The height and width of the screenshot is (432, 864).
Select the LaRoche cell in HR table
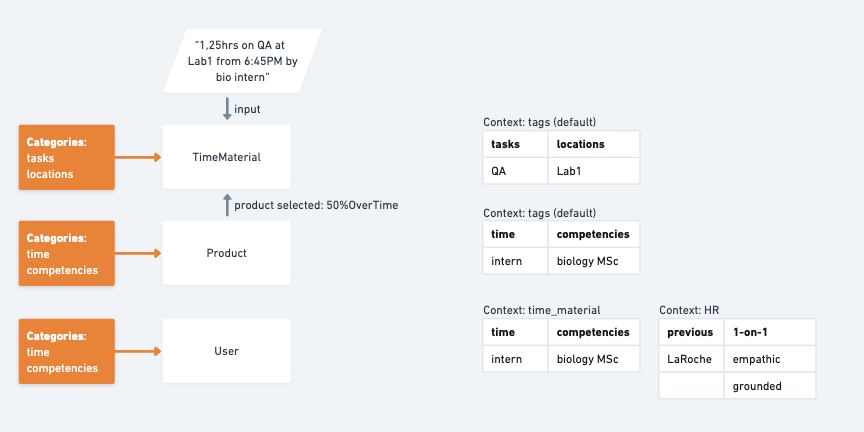point(692,359)
